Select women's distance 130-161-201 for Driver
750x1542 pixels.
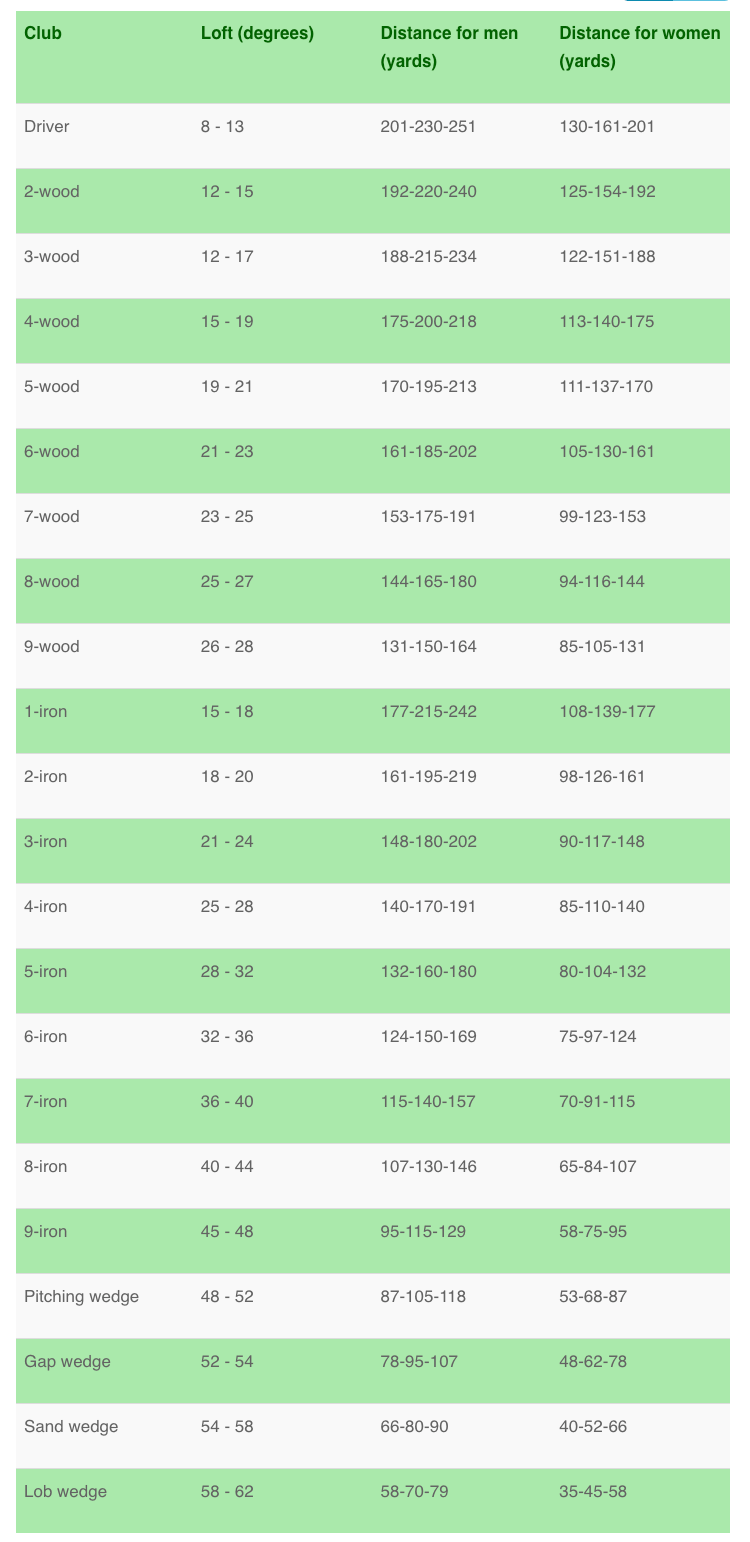[x=607, y=127]
